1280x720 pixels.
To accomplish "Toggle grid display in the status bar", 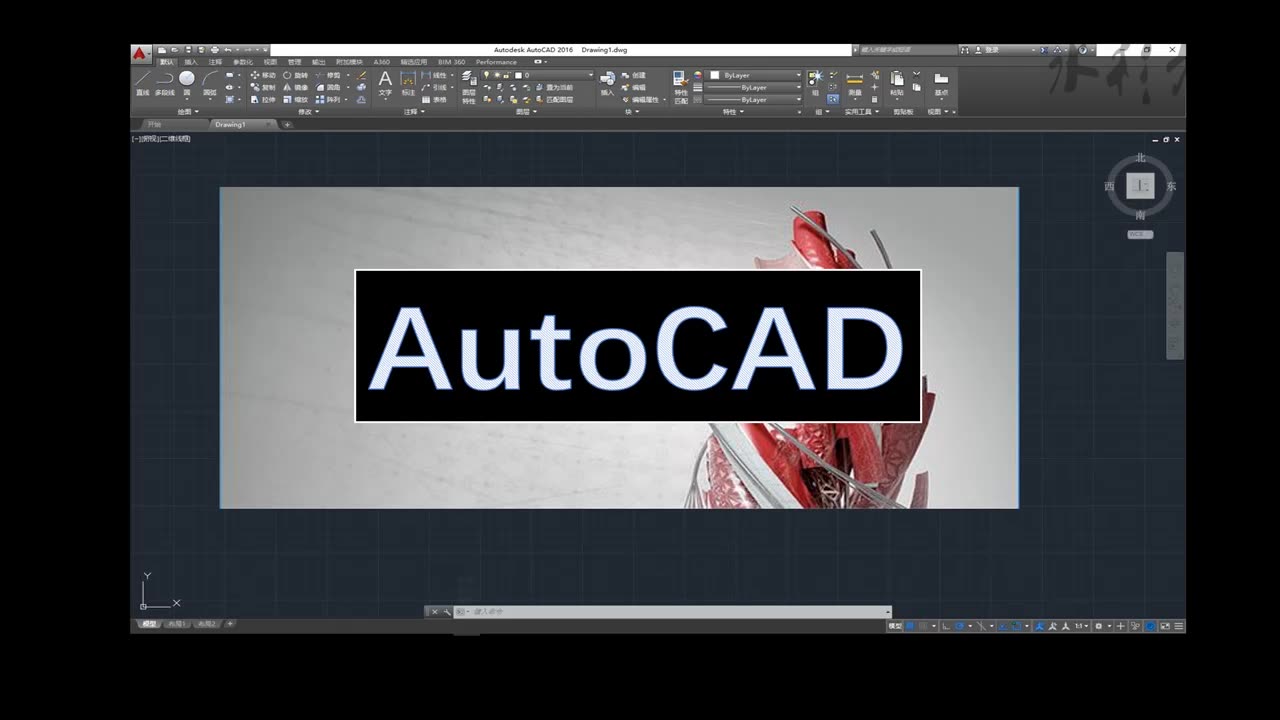I will coord(910,627).
